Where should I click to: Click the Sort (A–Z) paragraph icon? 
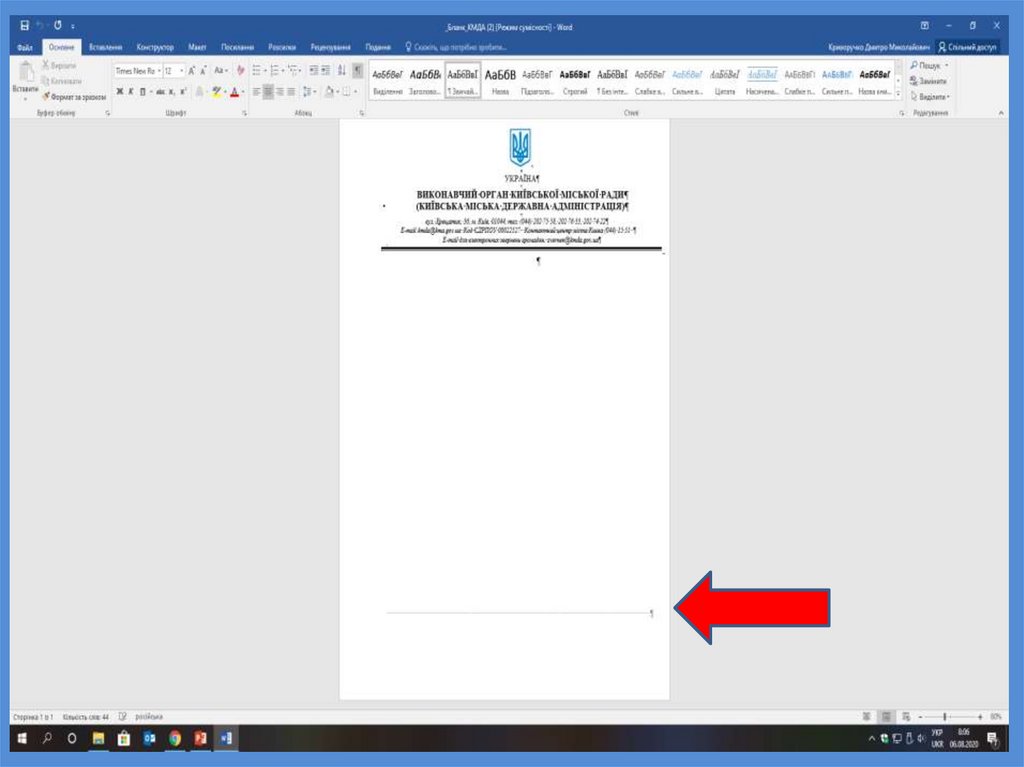342,71
